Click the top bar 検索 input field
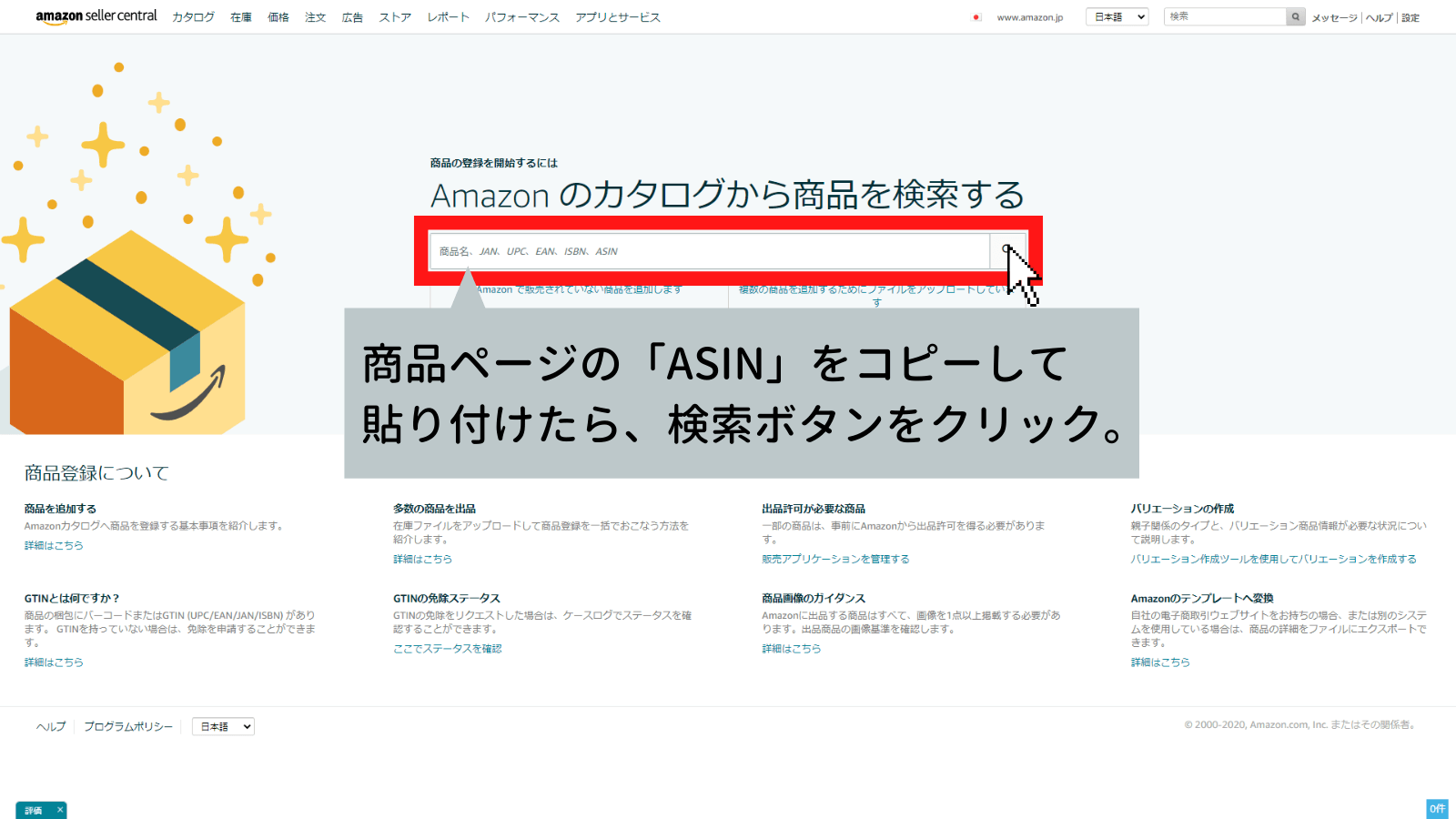The height and width of the screenshot is (819, 1456). tap(1224, 16)
